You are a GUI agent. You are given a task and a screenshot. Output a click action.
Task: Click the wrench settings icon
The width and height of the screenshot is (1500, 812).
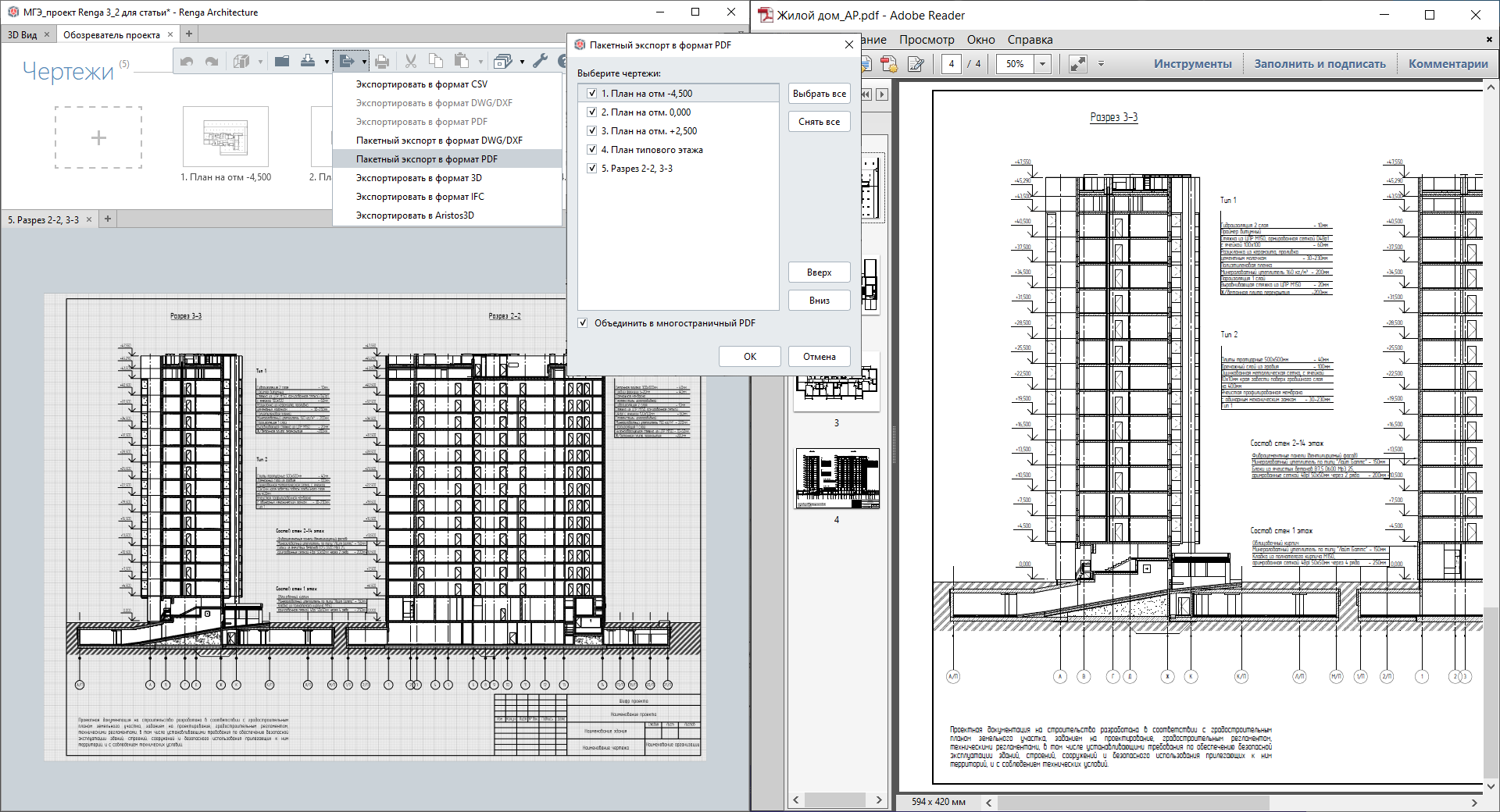point(540,62)
